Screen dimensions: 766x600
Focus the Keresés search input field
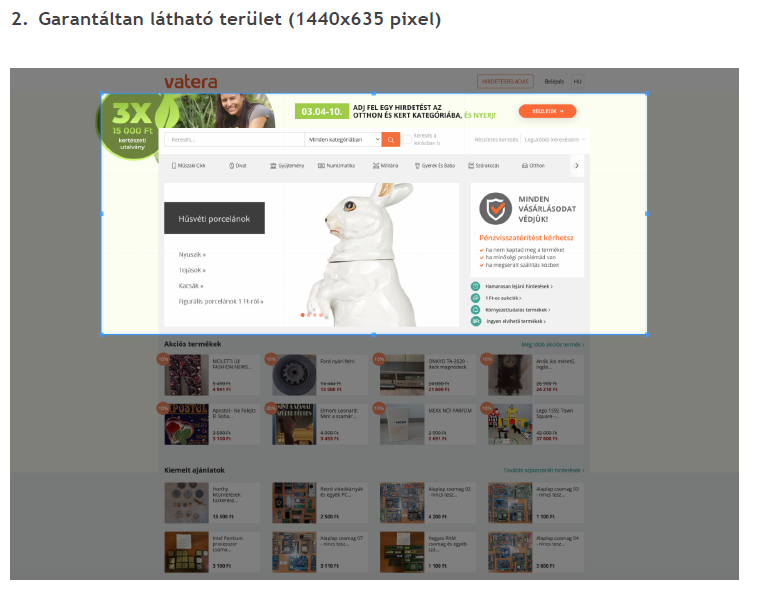[234, 140]
